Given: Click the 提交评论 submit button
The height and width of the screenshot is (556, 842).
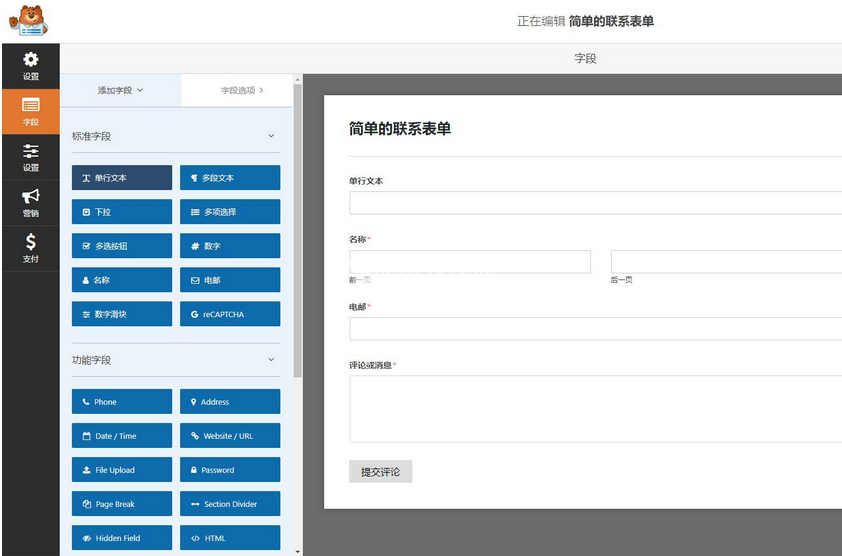Looking at the screenshot, I should pyautogui.click(x=380, y=472).
